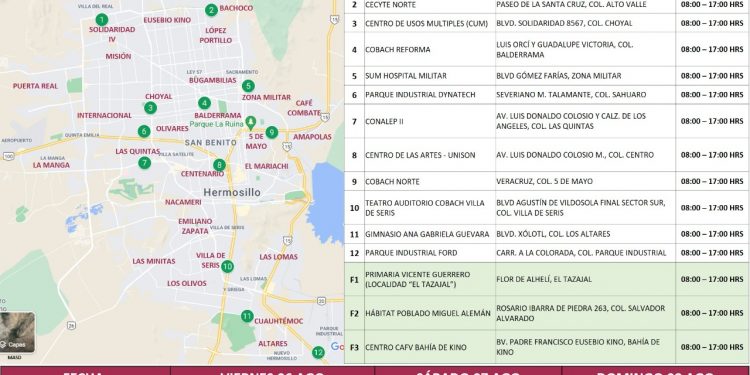Click address BLVD GÓMEZ FARÍAS, ZONA MILITAR

559,76
